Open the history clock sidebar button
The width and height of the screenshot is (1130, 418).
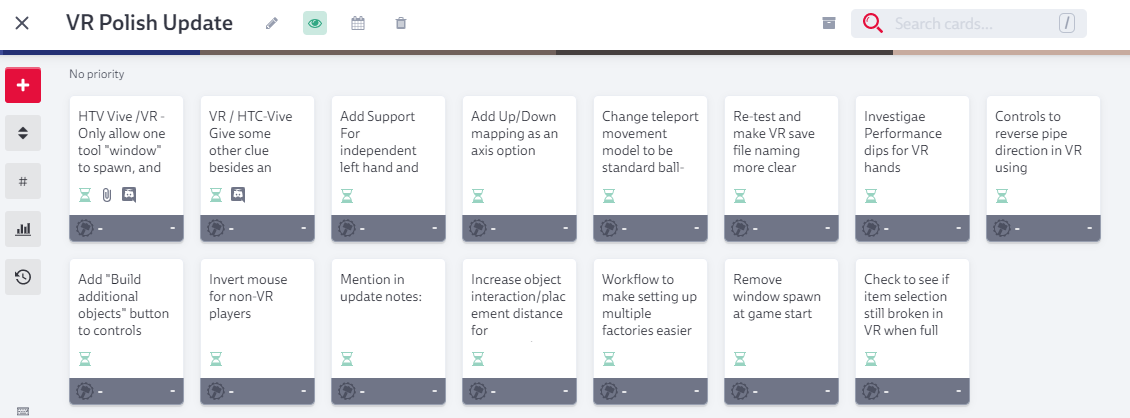pyautogui.click(x=23, y=277)
